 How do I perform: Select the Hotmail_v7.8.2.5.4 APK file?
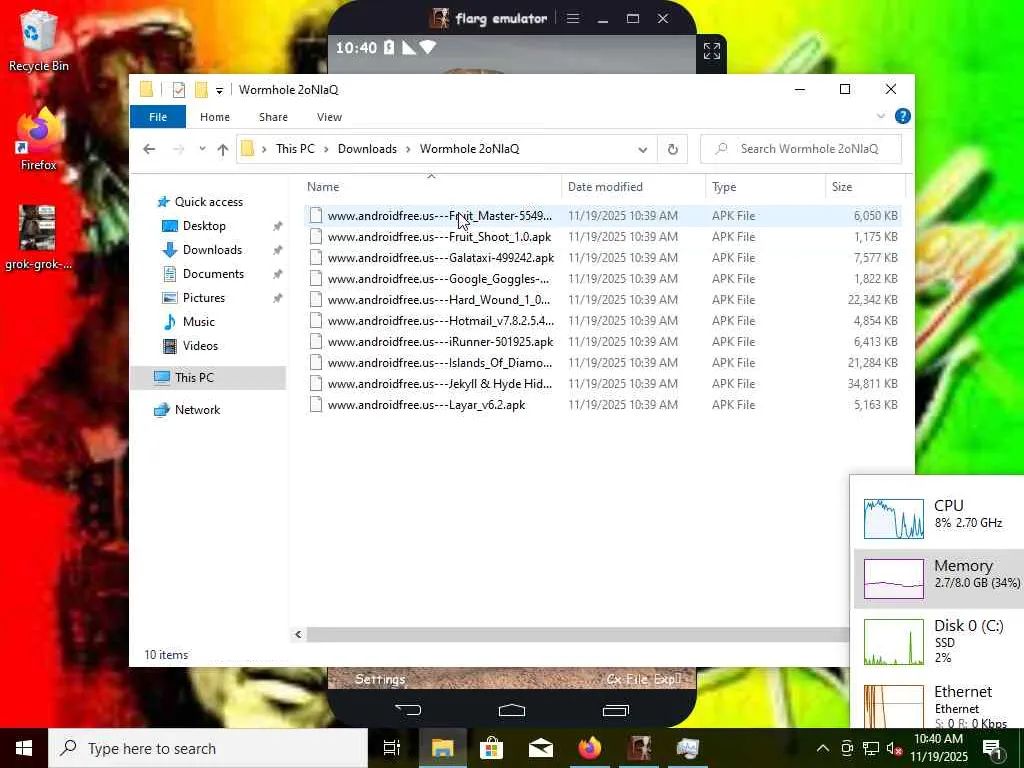(x=604, y=320)
